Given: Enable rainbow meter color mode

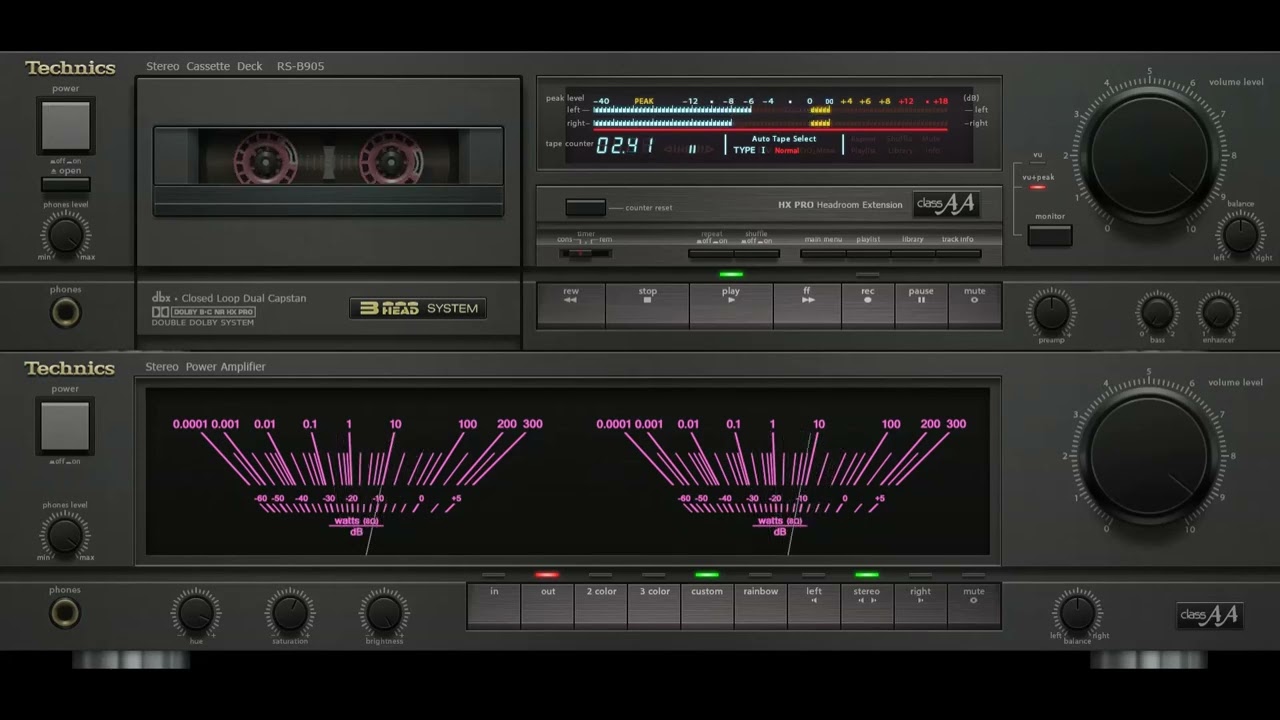Looking at the screenshot, I should pyautogui.click(x=760, y=605).
